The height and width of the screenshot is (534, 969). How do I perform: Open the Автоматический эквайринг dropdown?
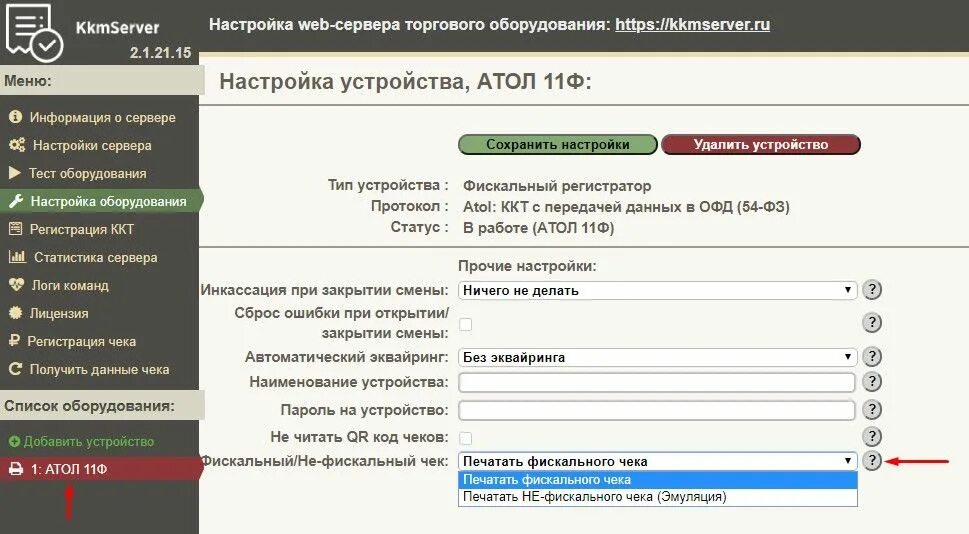pyautogui.click(x=658, y=357)
